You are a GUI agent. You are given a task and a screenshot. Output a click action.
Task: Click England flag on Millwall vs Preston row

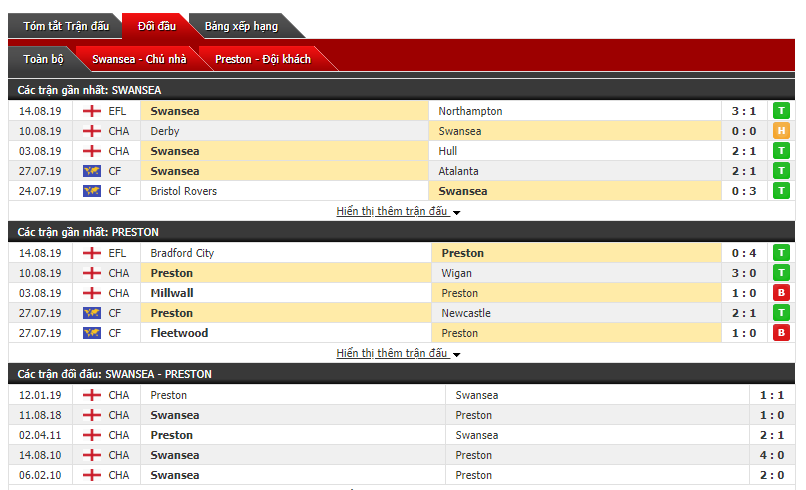[91, 293]
